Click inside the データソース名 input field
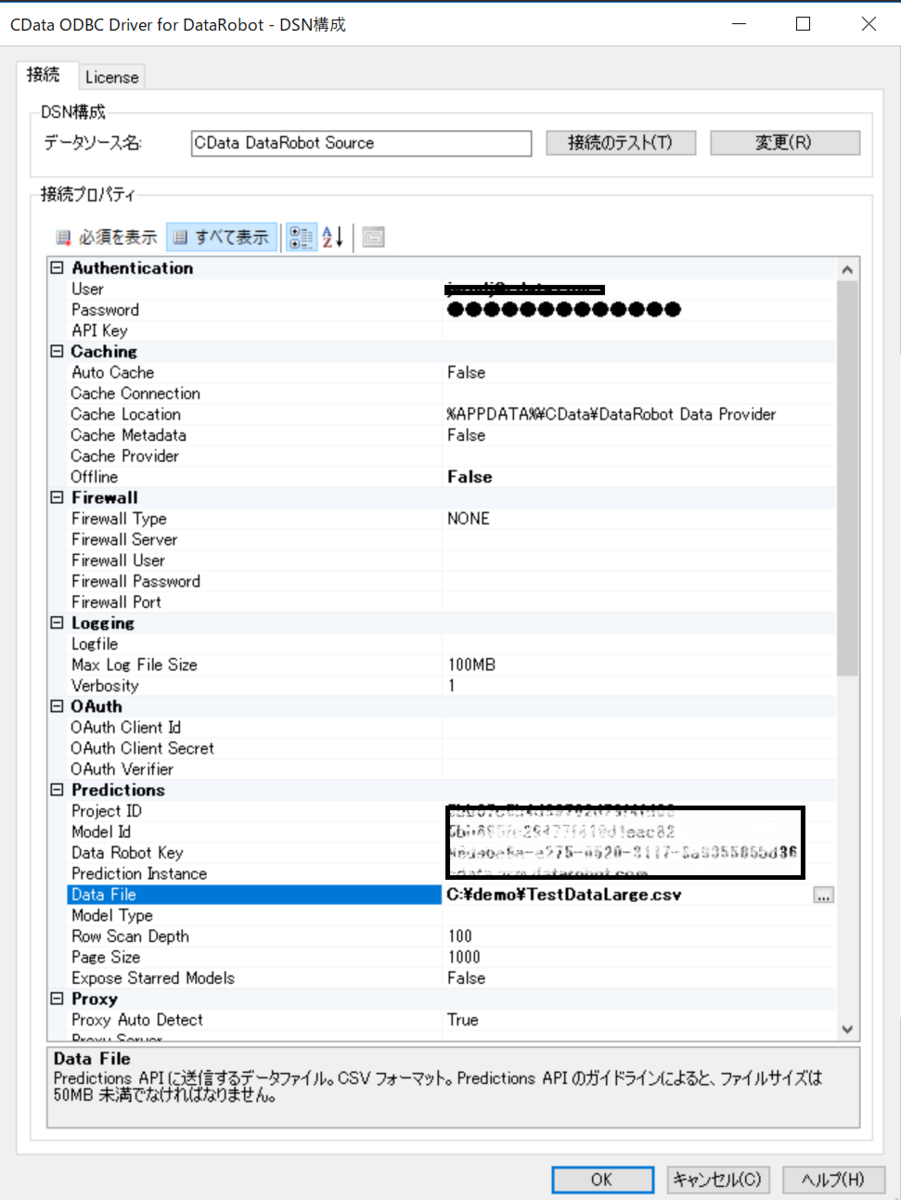Screen dimensions: 901x1200 (360, 143)
